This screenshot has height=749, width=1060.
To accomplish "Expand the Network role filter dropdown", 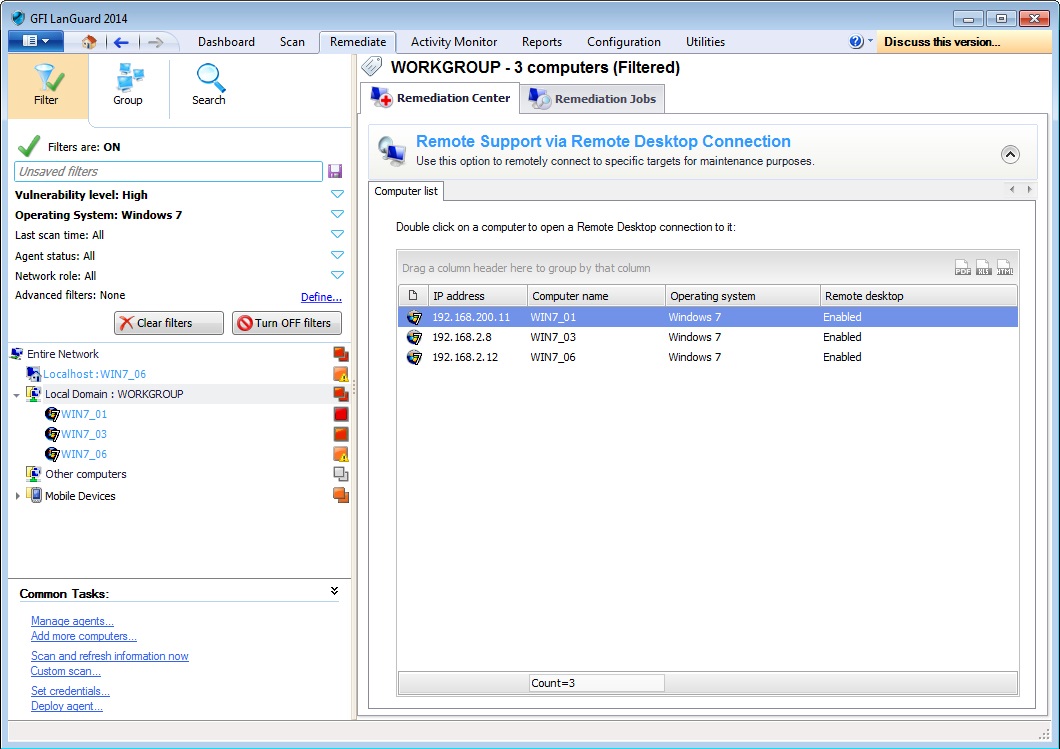I will [337, 275].
